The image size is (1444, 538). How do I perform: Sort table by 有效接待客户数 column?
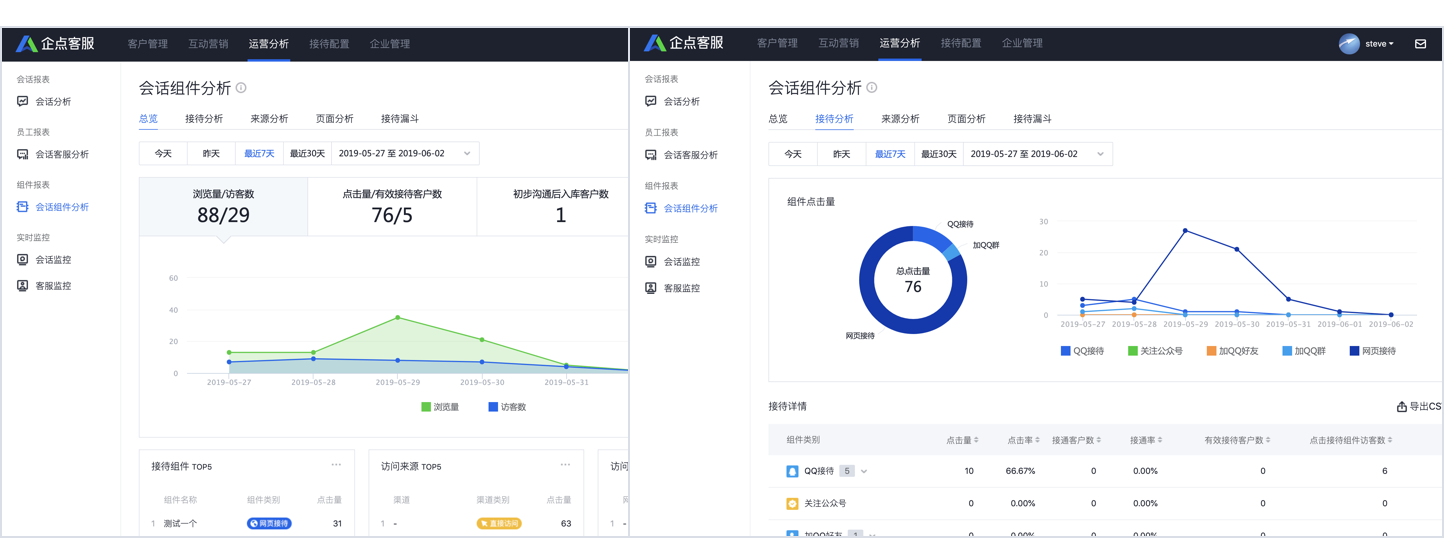tap(1237, 440)
